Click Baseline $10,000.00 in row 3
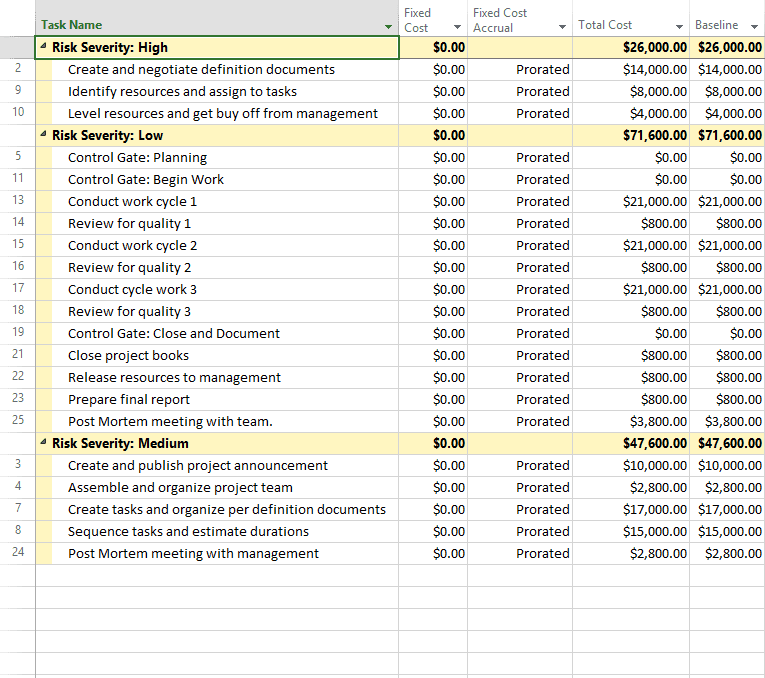The width and height of the screenshot is (765, 678). 730,465
